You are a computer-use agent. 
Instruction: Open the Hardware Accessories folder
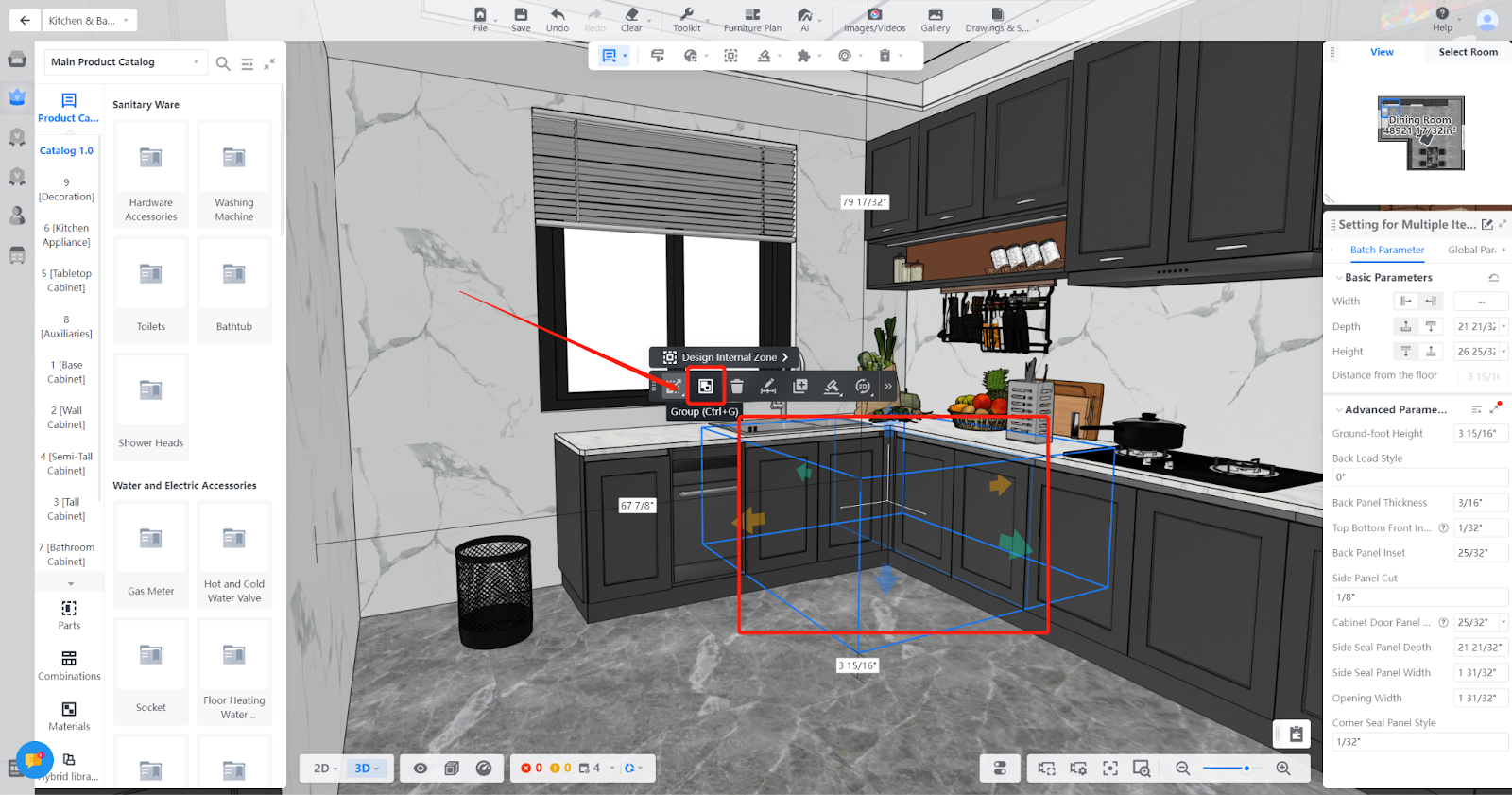(151, 174)
